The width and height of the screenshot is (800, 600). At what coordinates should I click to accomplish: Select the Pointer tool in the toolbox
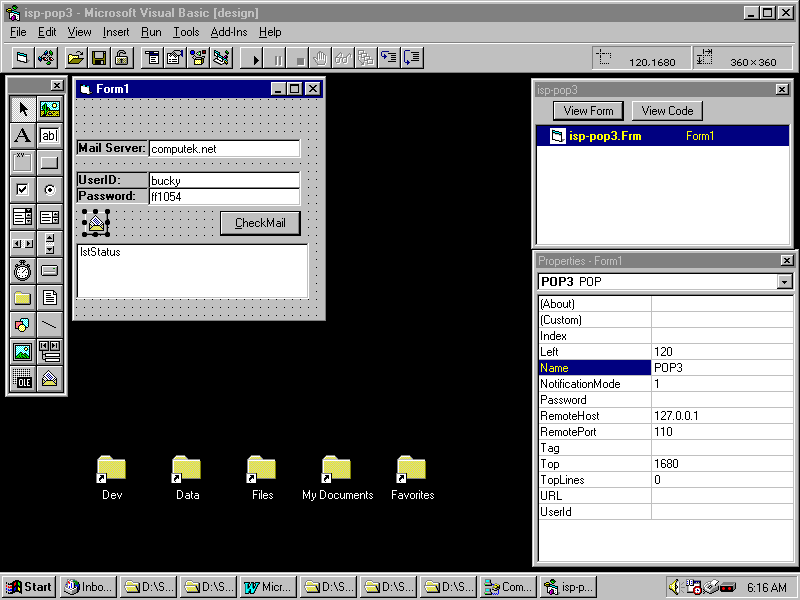click(x=22, y=109)
